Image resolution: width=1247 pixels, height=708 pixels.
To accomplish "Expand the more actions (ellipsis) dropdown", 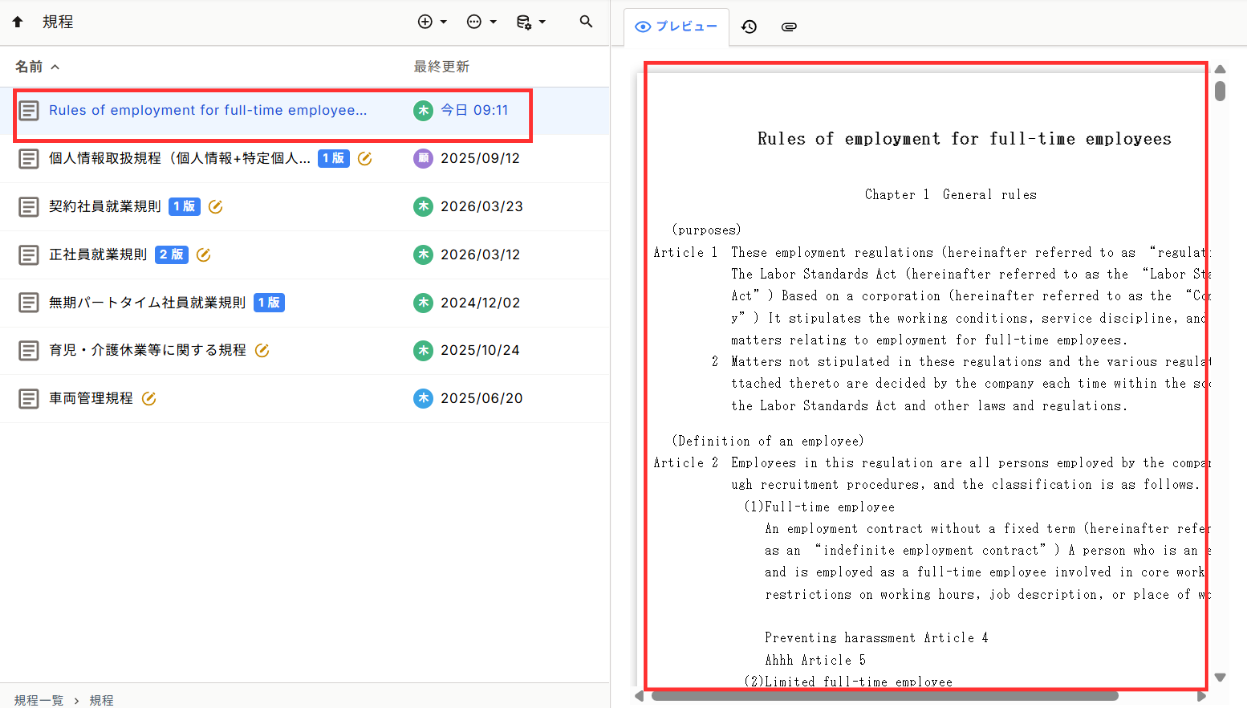I will 481,22.
